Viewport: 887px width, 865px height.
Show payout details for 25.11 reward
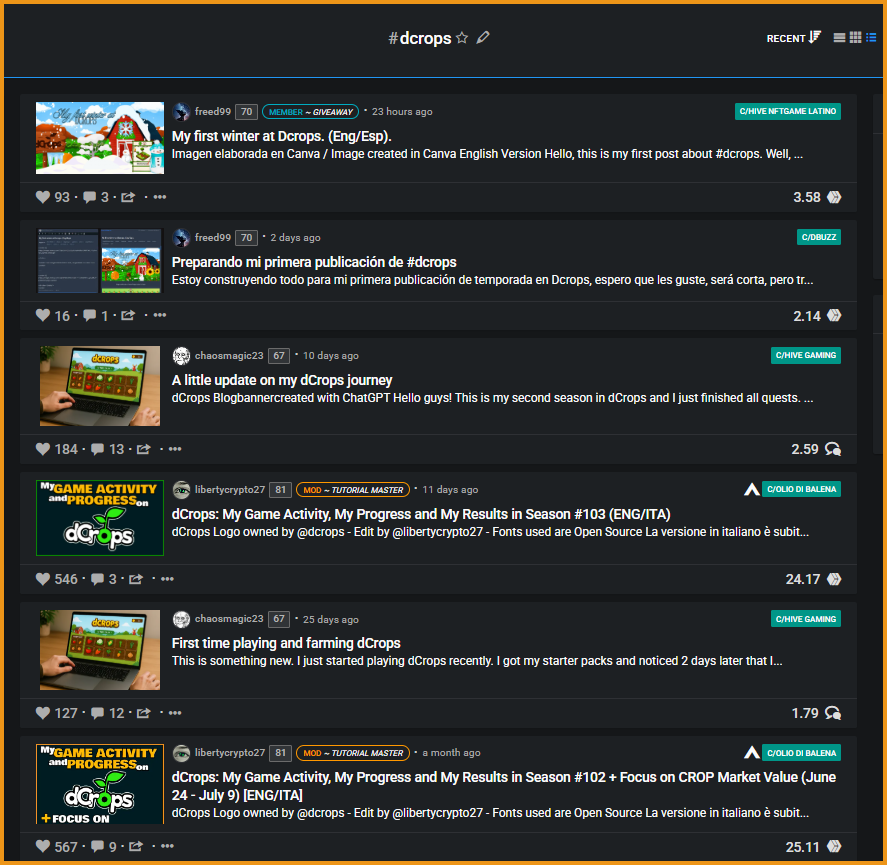click(x=834, y=846)
